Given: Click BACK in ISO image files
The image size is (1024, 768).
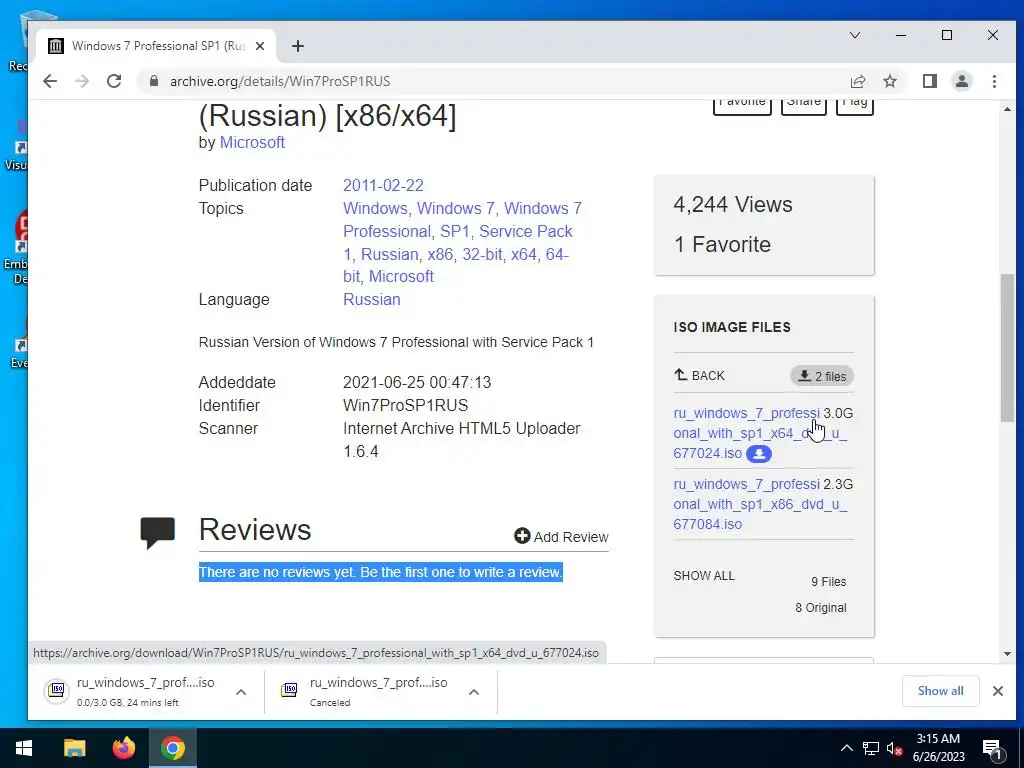Looking at the screenshot, I should 699,376.
